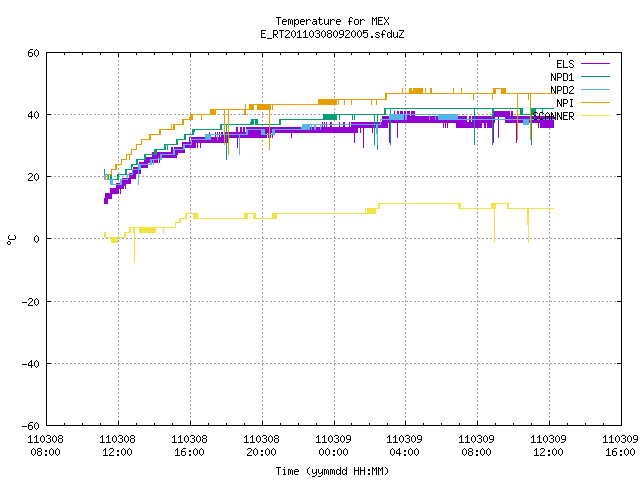This screenshot has width=640, height=480.
Task: Click the SCANNER legend label
Action: pos(553,116)
